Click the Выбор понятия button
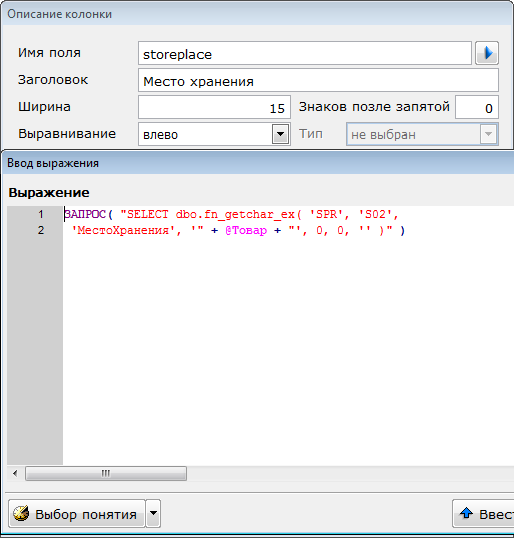 point(77,514)
